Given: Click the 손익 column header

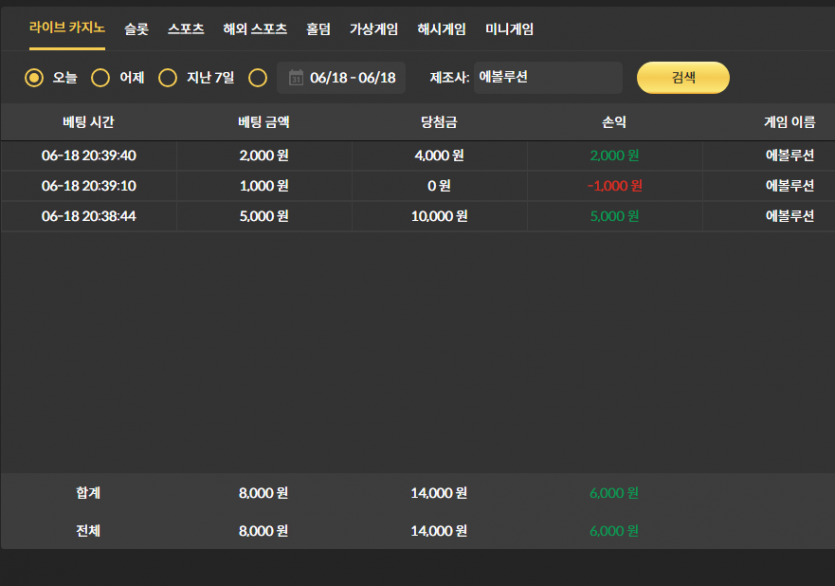Looking at the screenshot, I should pos(614,122).
